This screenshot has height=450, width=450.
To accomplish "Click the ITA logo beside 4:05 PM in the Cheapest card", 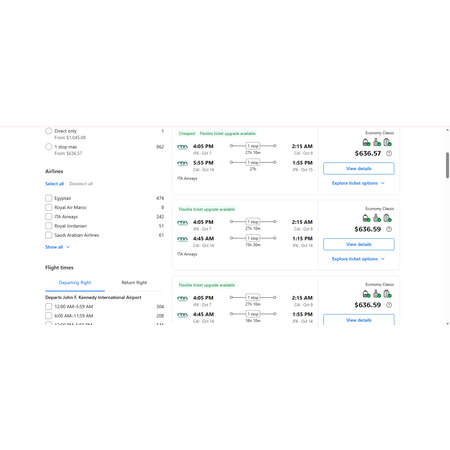I will point(182,147).
